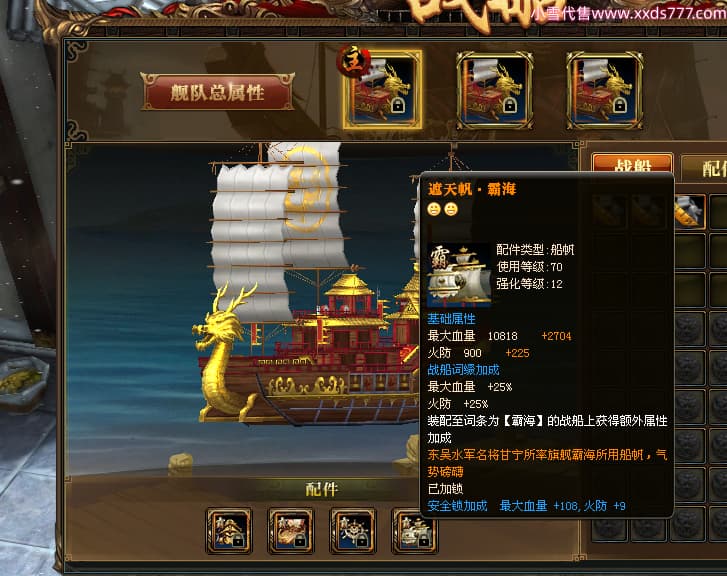Click the first smiley face in tooltip
This screenshot has height=576, width=727.
434,209
